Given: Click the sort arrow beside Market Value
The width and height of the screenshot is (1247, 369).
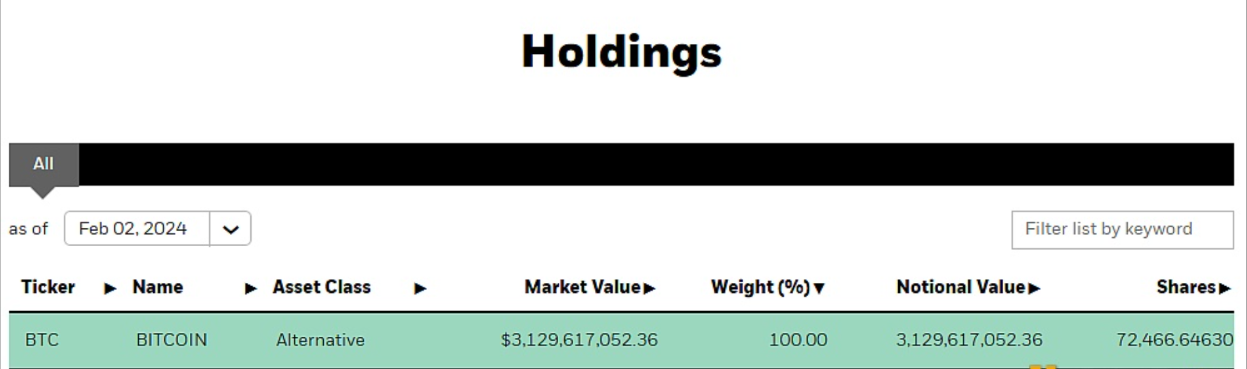Looking at the screenshot, I should (650, 288).
